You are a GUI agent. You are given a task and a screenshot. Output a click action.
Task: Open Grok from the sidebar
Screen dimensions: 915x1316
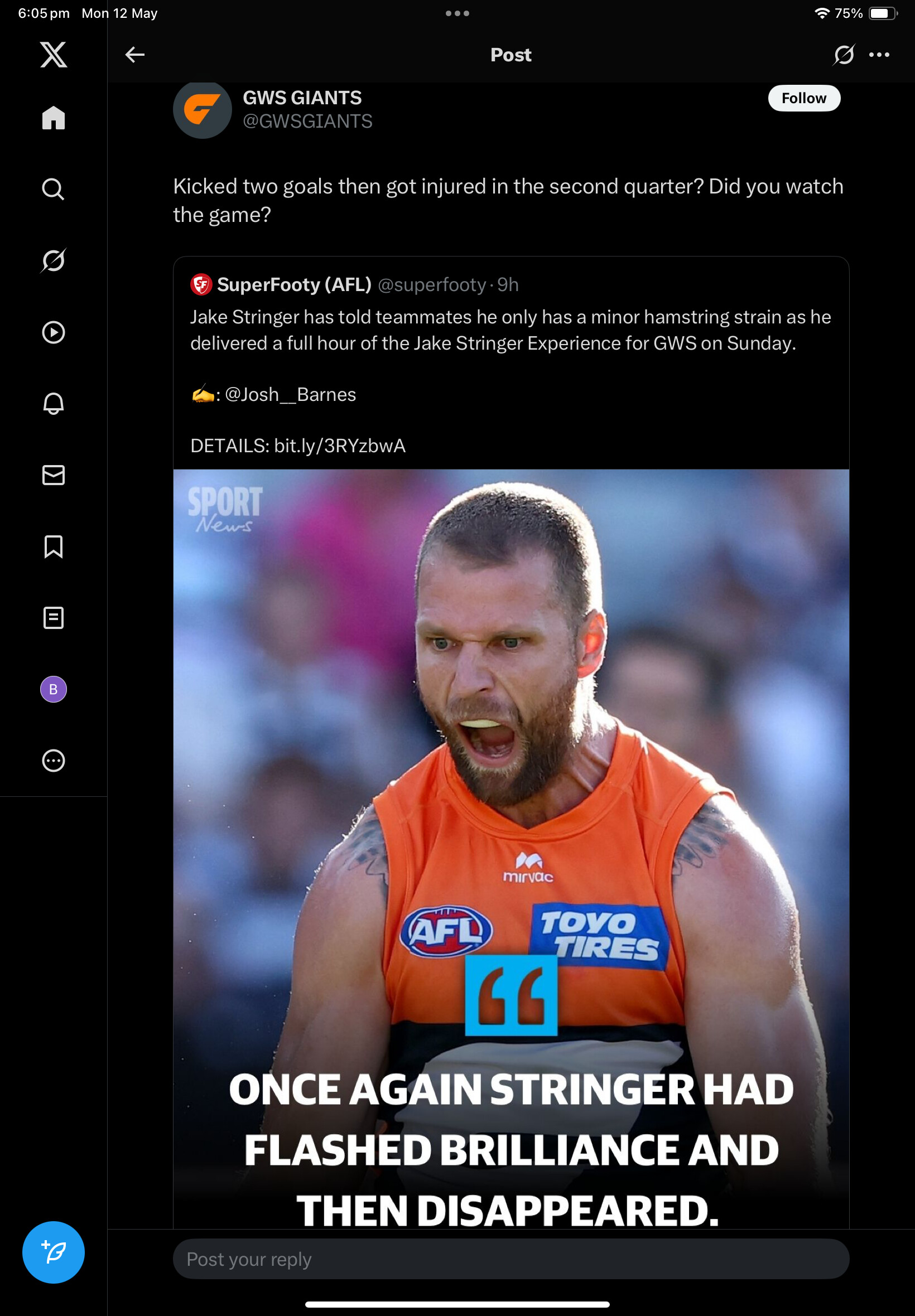(x=54, y=260)
